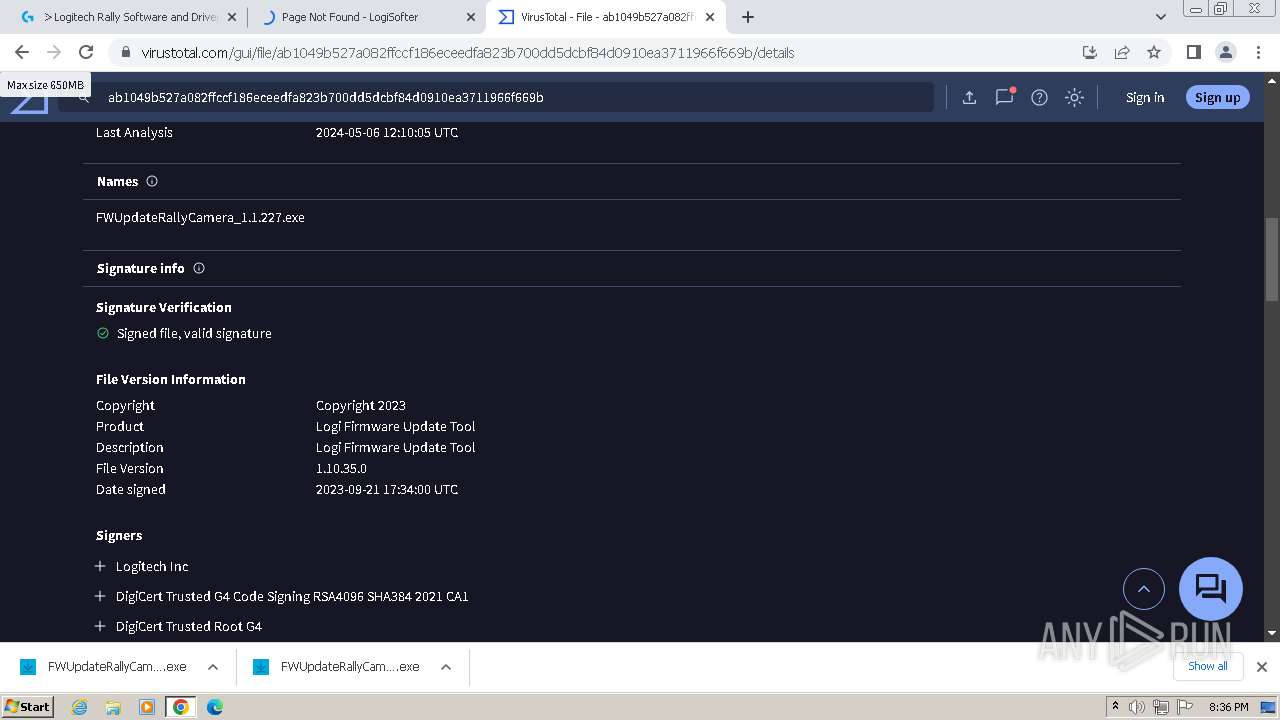Click the VirusTotal upload file icon
This screenshot has height=720, width=1280.
point(969,97)
